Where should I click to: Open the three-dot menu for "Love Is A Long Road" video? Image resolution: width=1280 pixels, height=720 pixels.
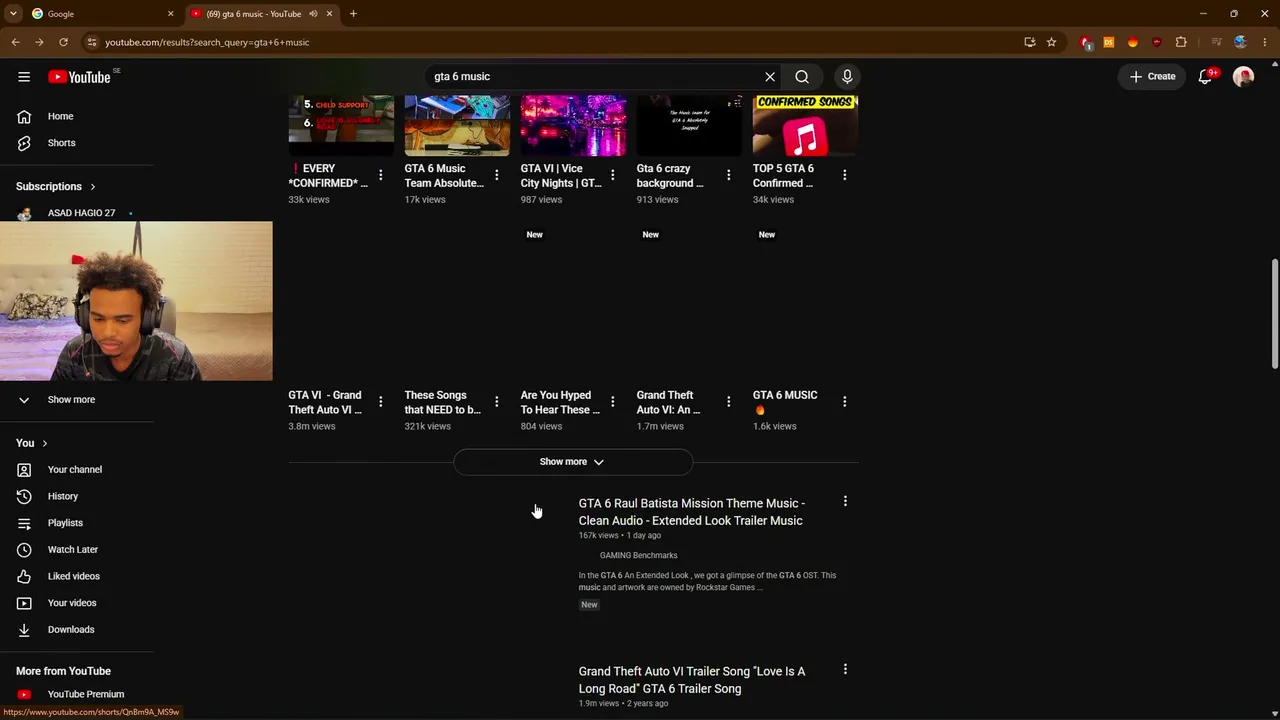(x=845, y=669)
